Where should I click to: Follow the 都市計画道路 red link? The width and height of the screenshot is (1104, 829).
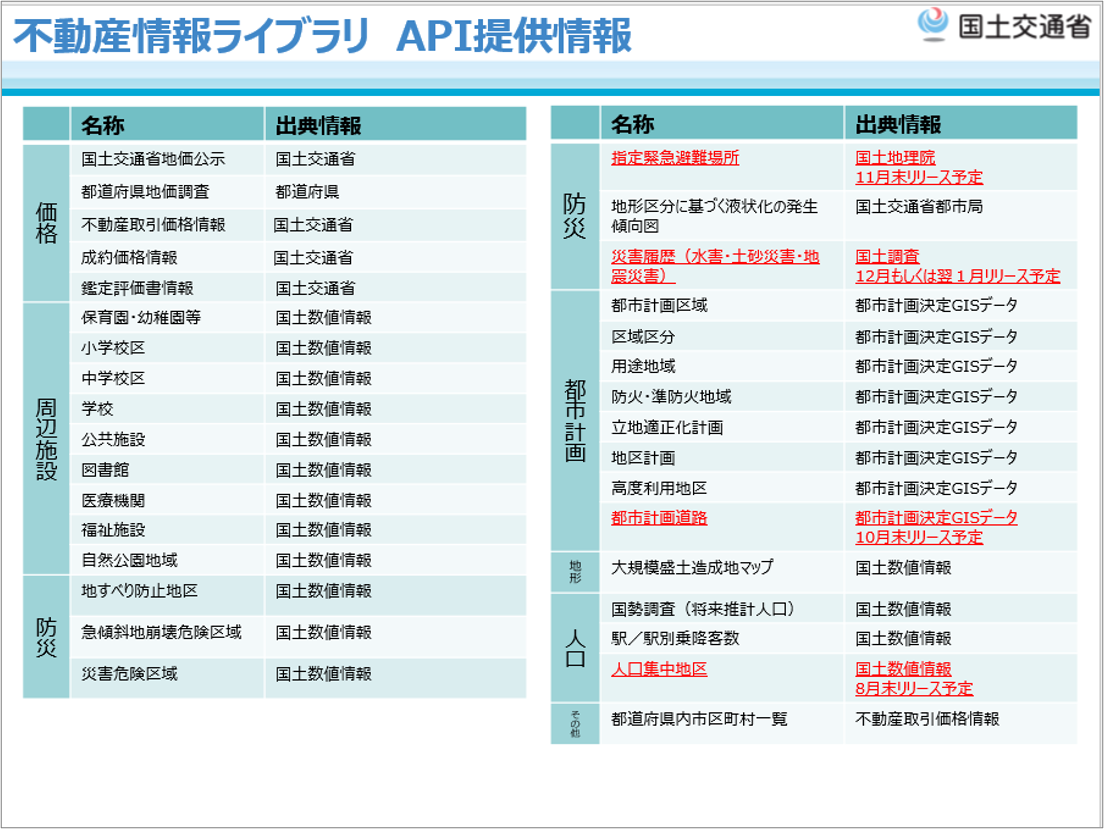659,518
